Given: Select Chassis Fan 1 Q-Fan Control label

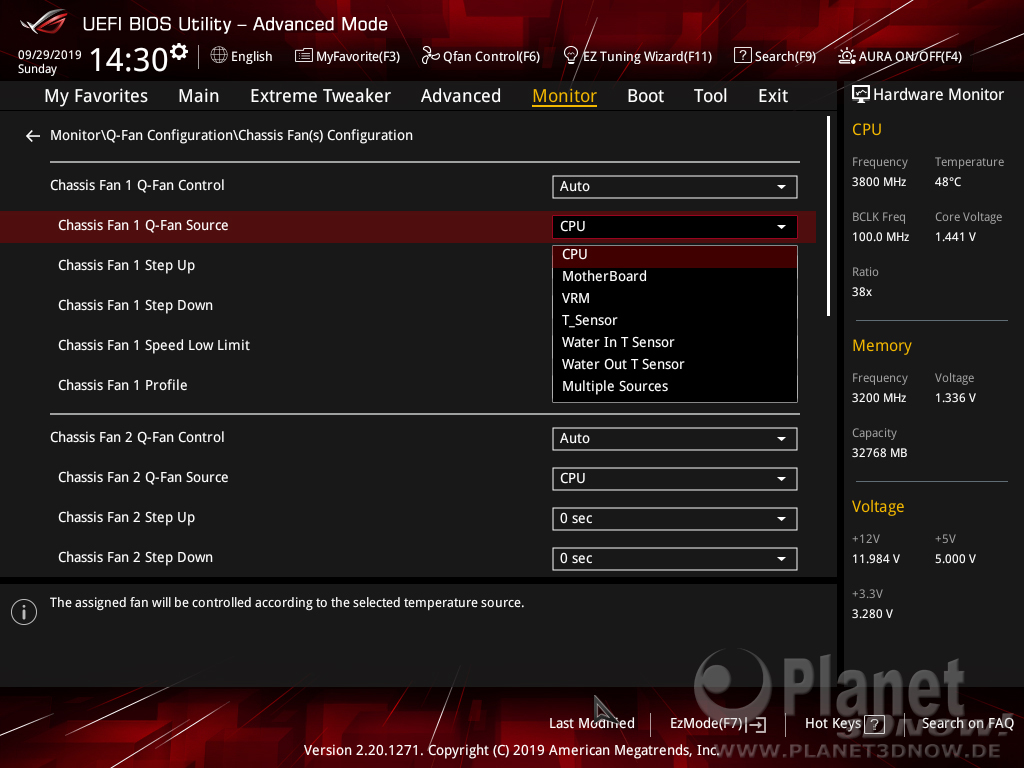Looking at the screenshot, I should coord(137,185).
